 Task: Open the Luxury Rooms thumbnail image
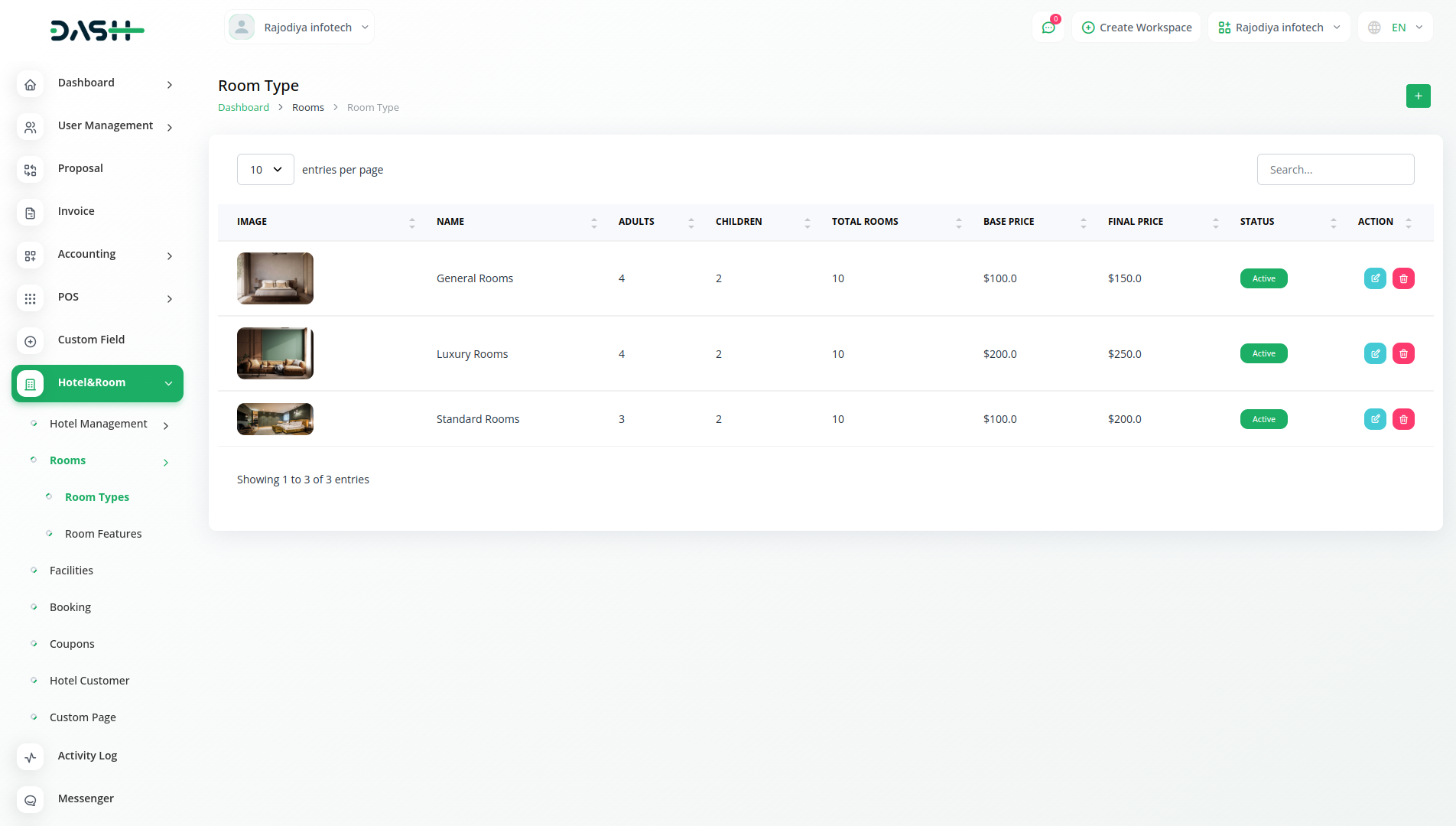pos(275,353)
